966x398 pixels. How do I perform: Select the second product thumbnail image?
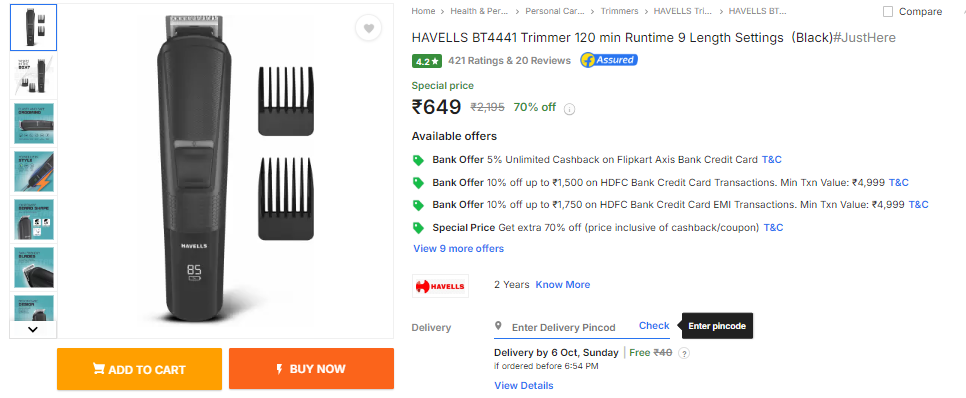click(x=33, y=76)
